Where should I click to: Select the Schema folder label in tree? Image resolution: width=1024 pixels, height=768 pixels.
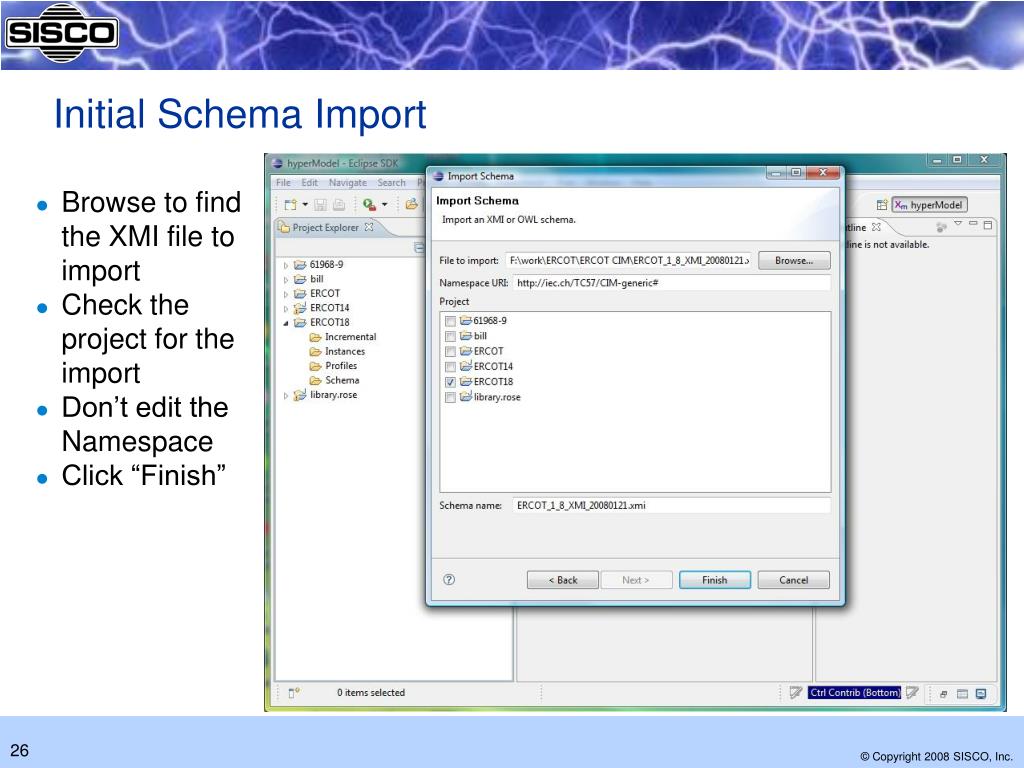click(x=342, y=380)
